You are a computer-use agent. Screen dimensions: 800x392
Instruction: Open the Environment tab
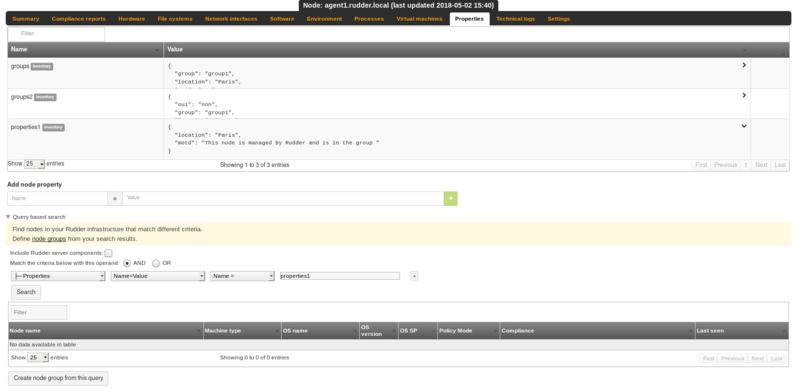pos(324,19)
